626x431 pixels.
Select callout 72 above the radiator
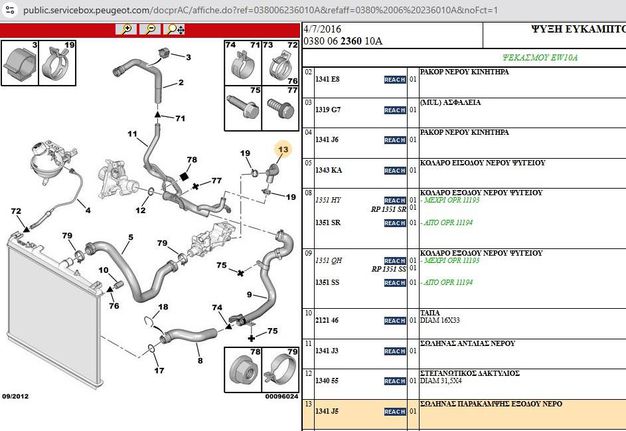coord(16,211)
